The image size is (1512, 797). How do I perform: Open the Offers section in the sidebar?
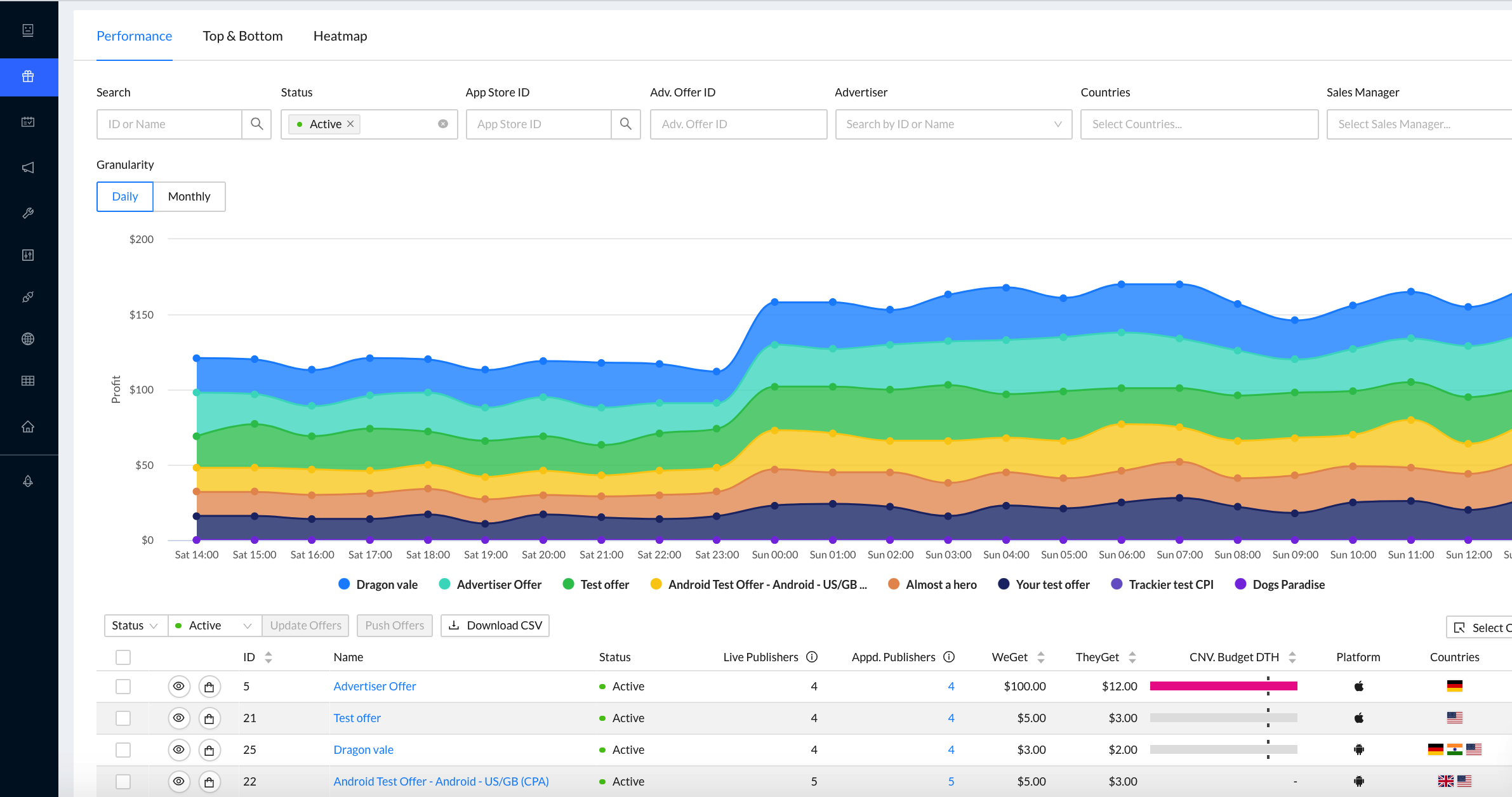[28, 77]
